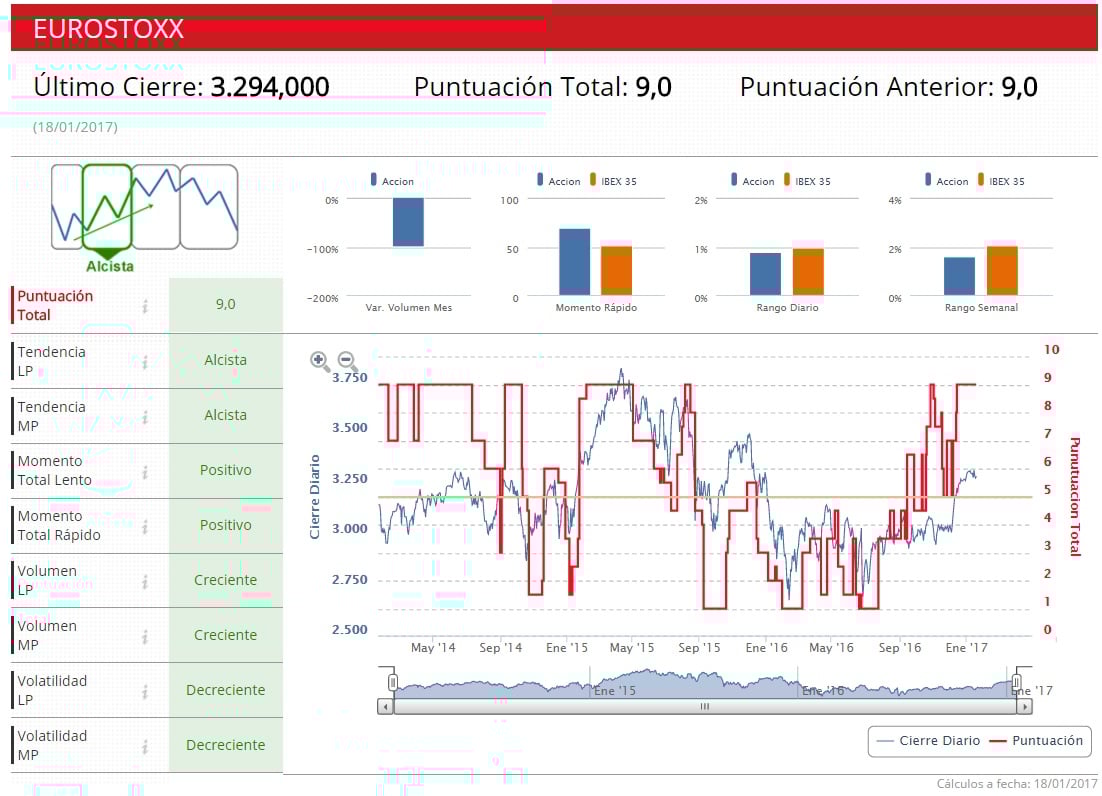The width and height of the screenshot is (1102, 796).
Task: Toggle Cierre Diario series in chart legend
Action: coord(928,740)
